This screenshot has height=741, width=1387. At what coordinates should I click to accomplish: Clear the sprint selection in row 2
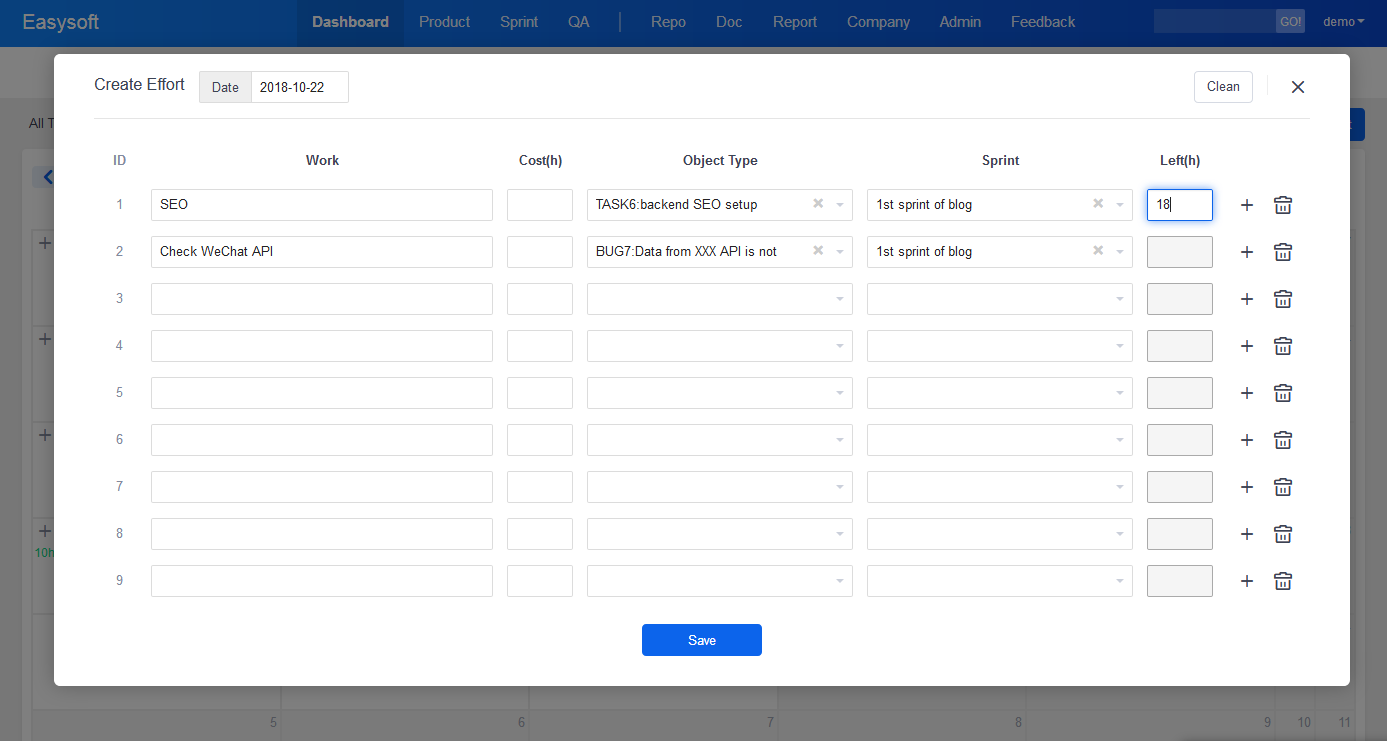[1097, 251]
